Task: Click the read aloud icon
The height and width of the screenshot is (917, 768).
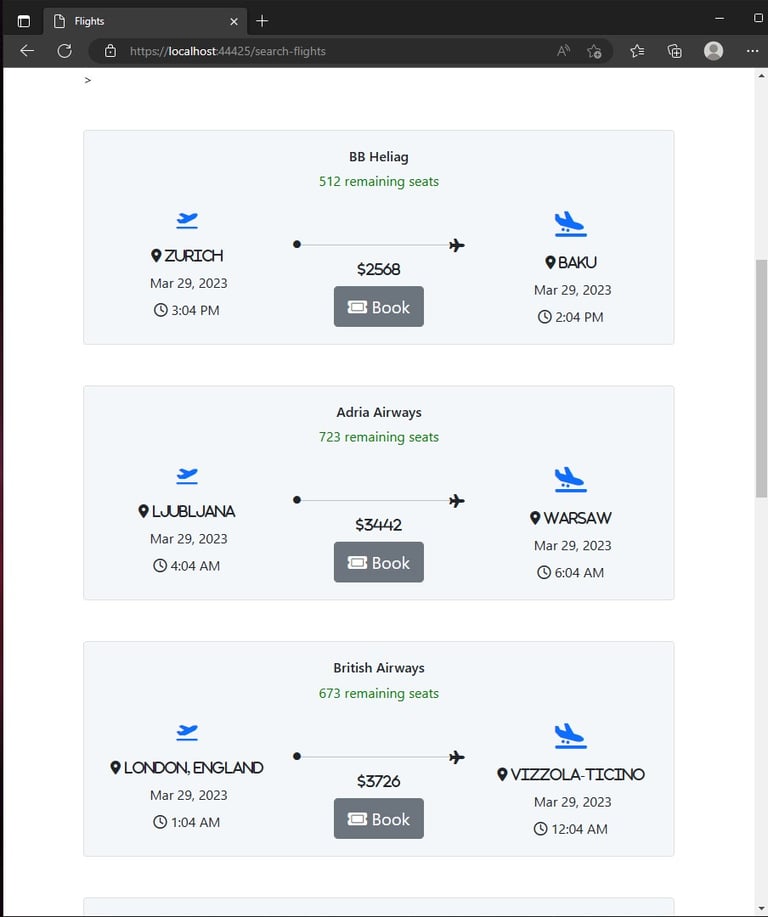Action: (563, 51)
